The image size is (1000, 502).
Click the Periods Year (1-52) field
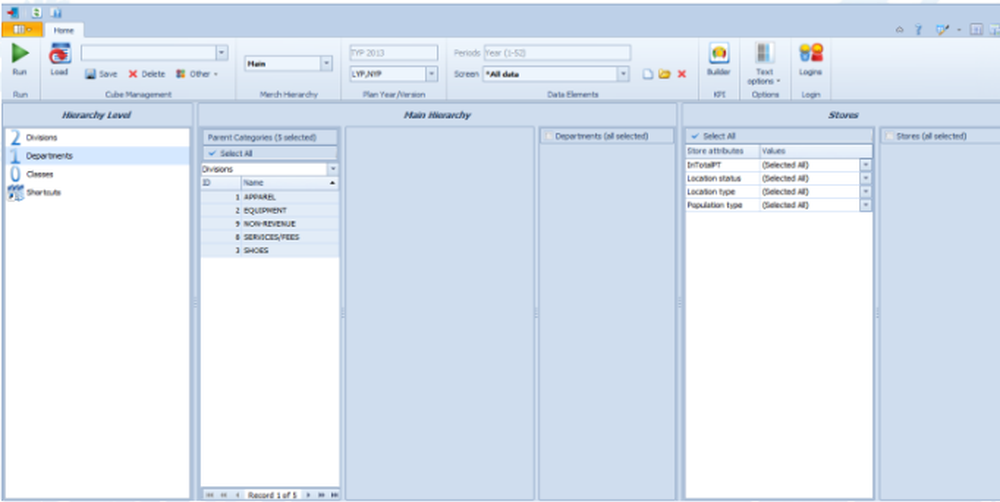557,53
